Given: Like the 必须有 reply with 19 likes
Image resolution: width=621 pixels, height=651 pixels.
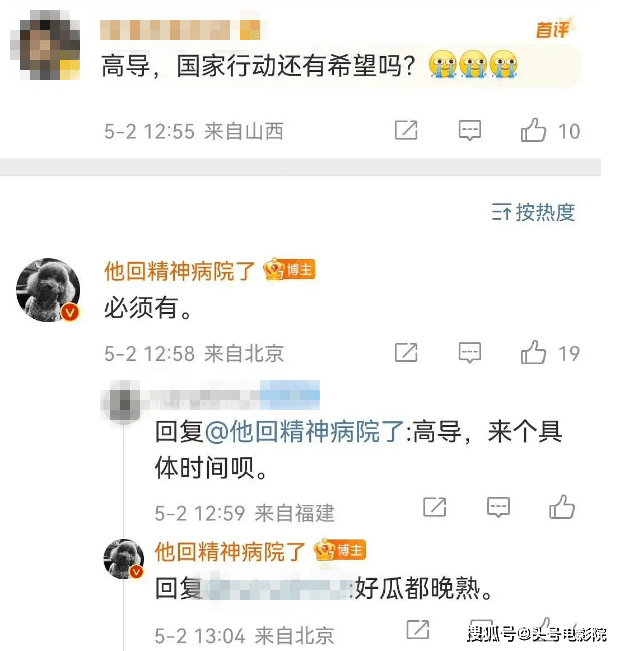Looking at the screenshot, I should (x=533, y=353).
